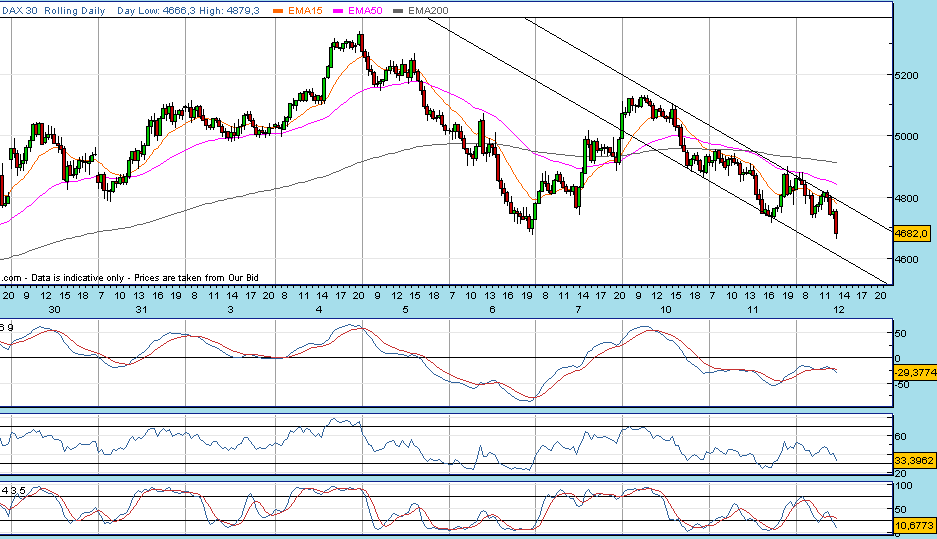The image size is (937, 539).
Task: Select the EMA50 legend label
Action: coord(365,11)
